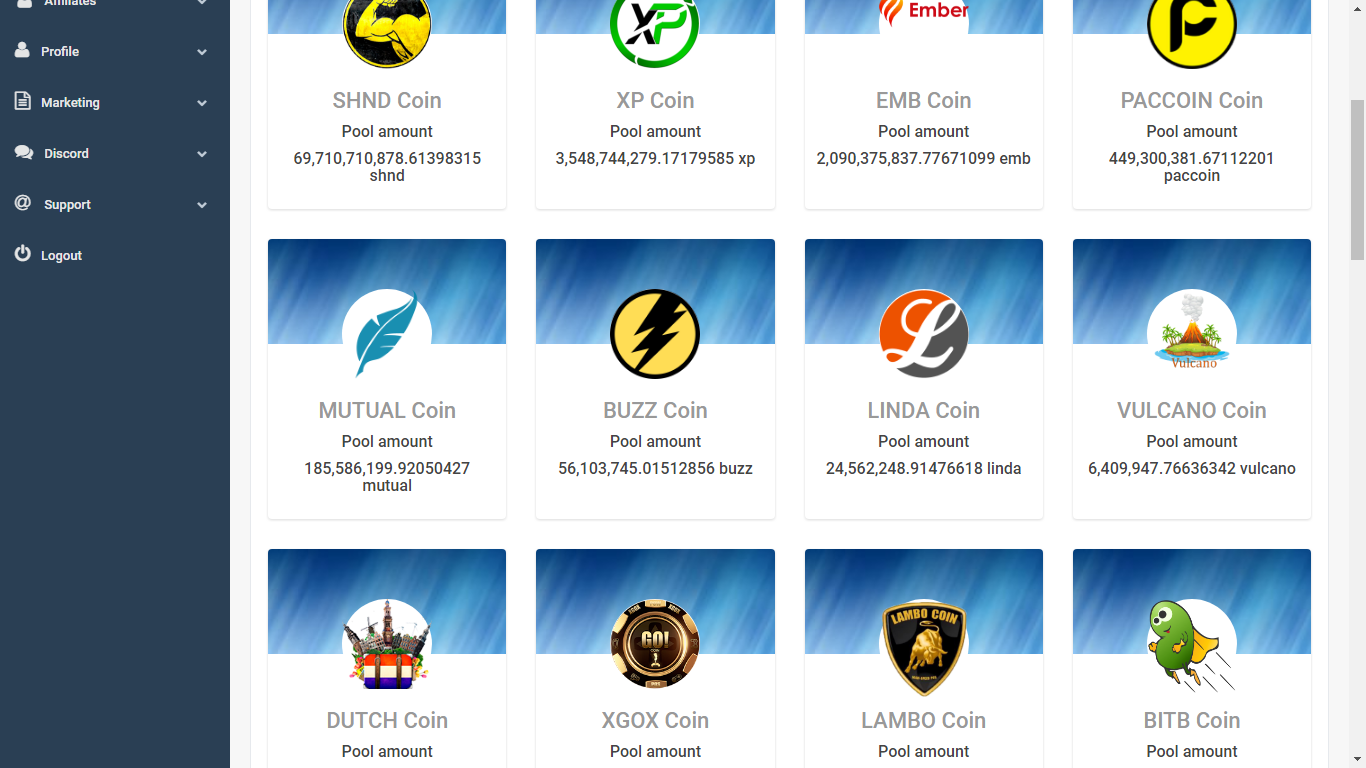Viewport: 1366px width, 768px height.
Task: Click the Logout power icon
Action: coord(23,254)
